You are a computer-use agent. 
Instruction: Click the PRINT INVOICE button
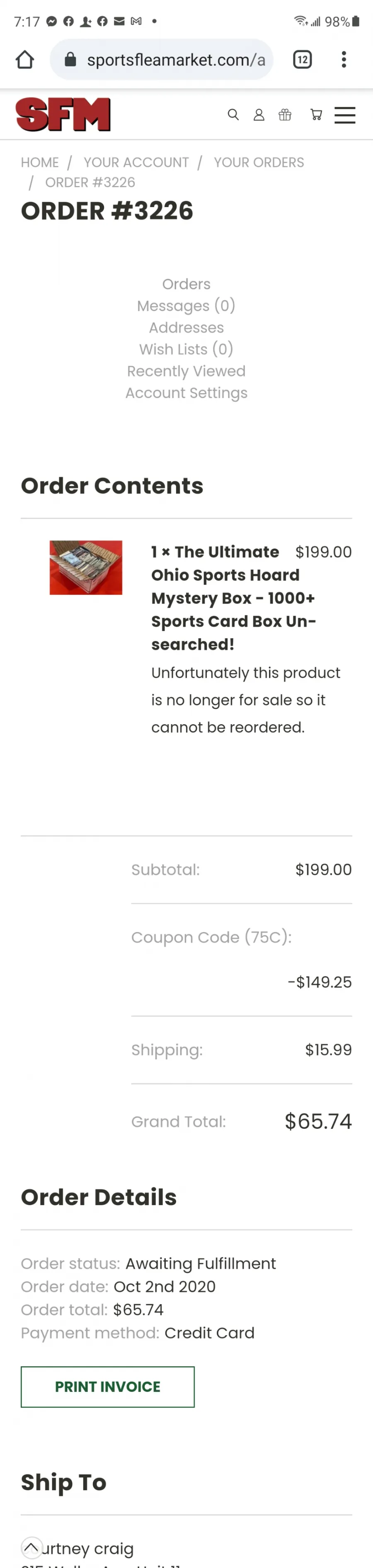click(108, 1387)
